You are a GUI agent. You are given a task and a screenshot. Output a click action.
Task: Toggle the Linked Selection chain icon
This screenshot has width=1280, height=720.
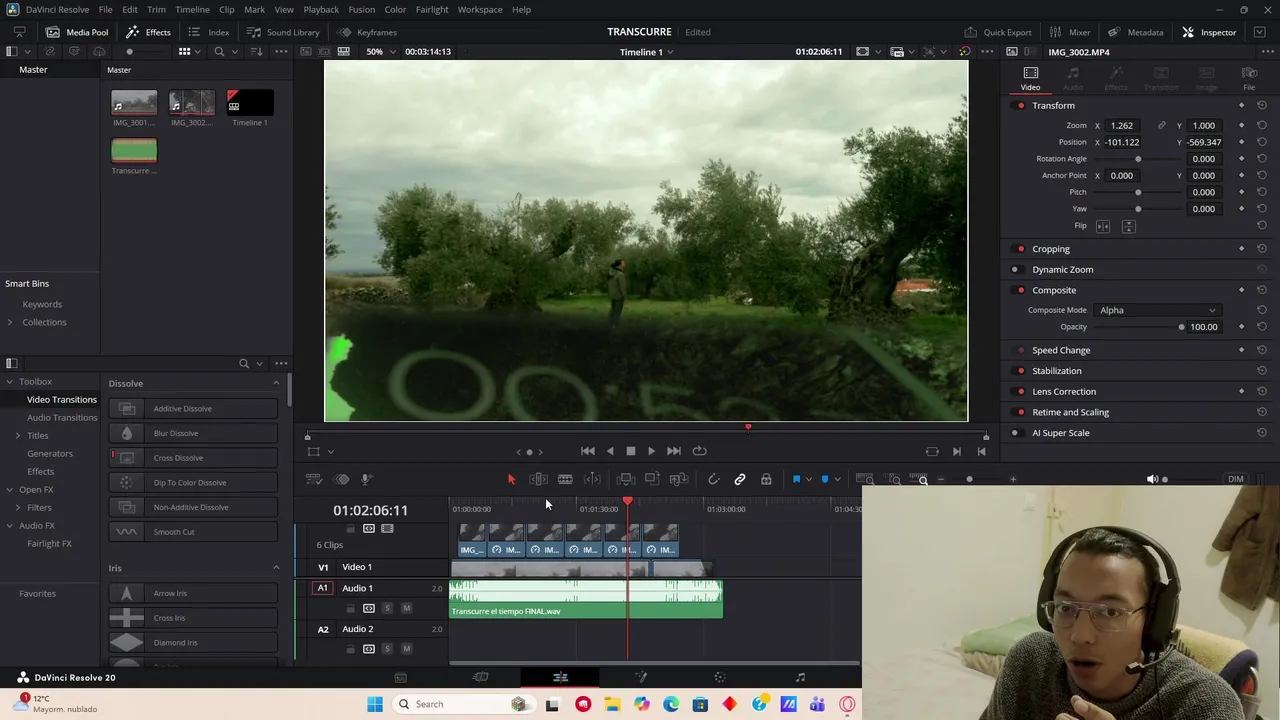point(740,480)
